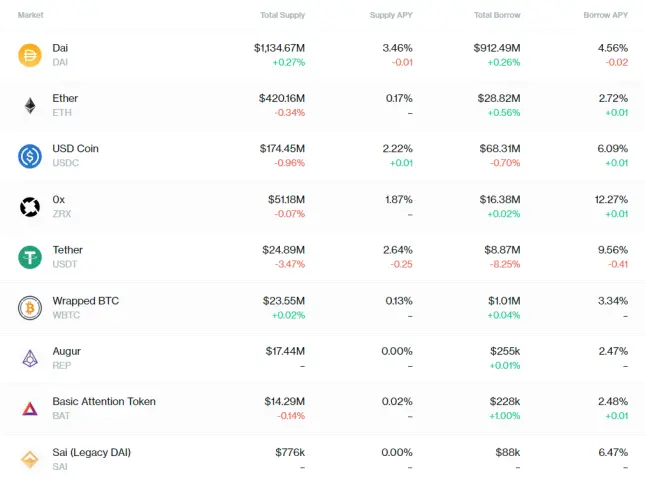Viewport: 645px width, 479px height.
Task: Click the $88k total borrow value
Action: (x=508, y=452)
